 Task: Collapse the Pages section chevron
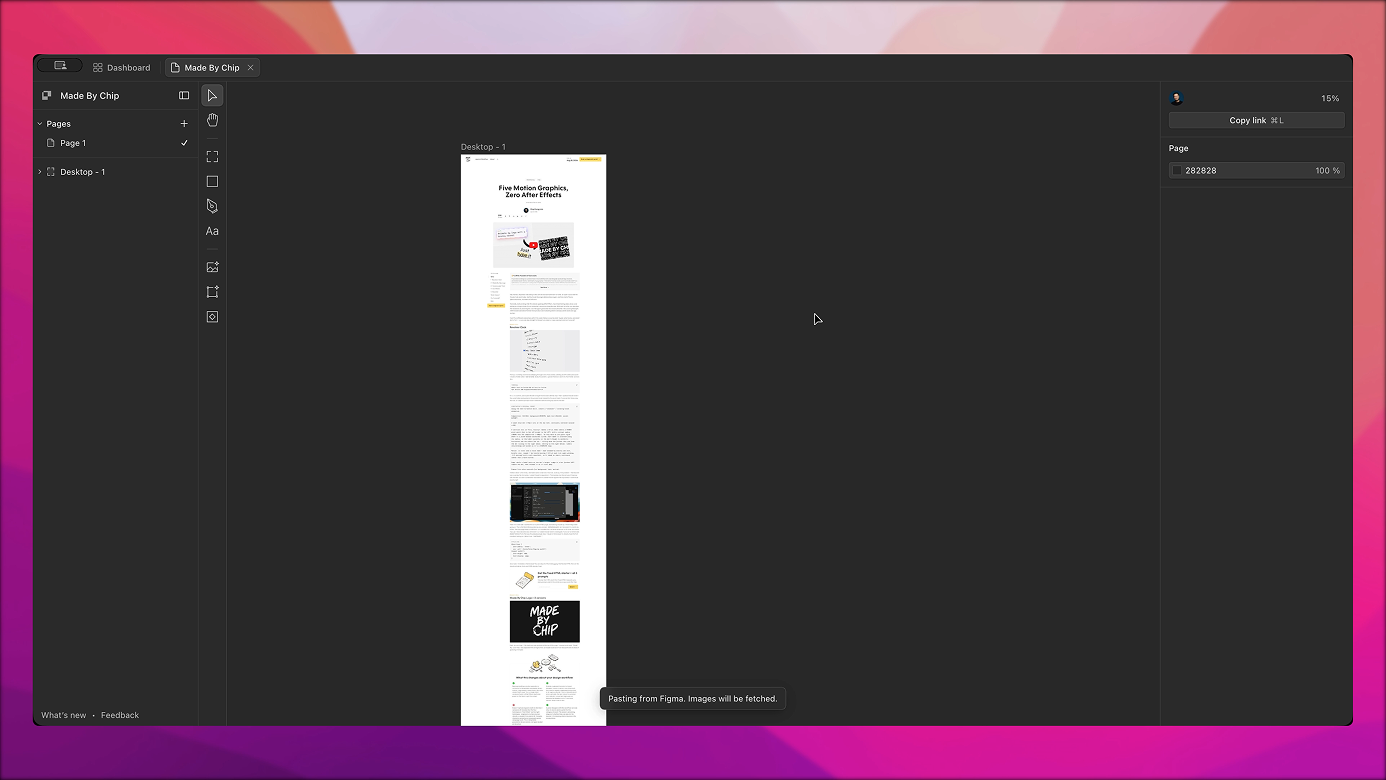[x=40, y=124]
